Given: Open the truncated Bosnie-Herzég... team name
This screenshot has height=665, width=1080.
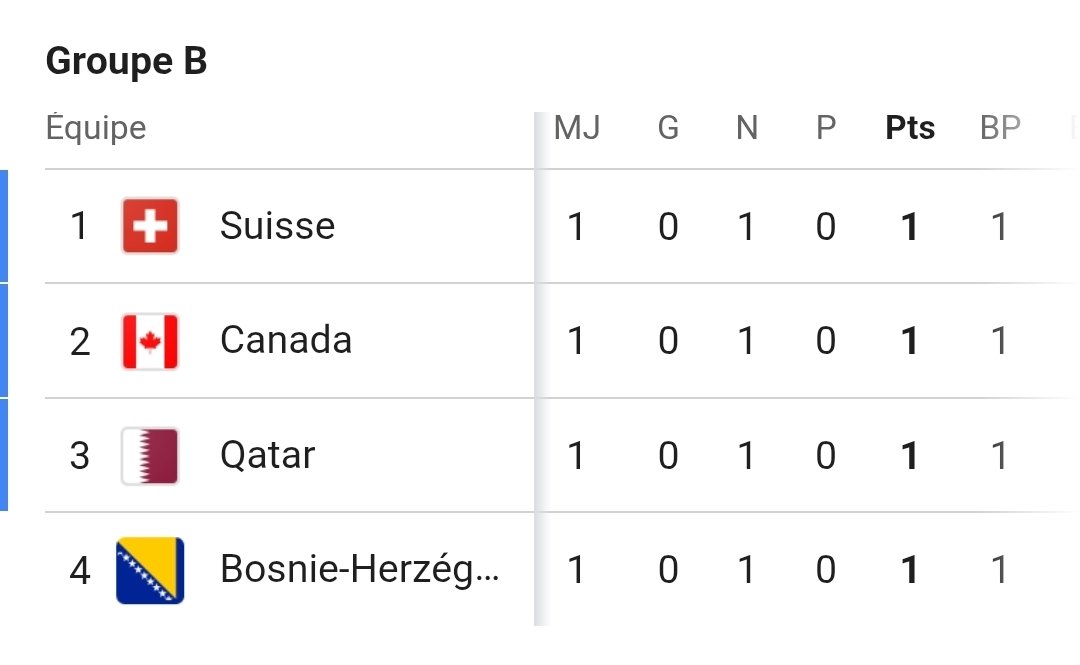Looking at the screenshot, I should [x=359, y=570].
